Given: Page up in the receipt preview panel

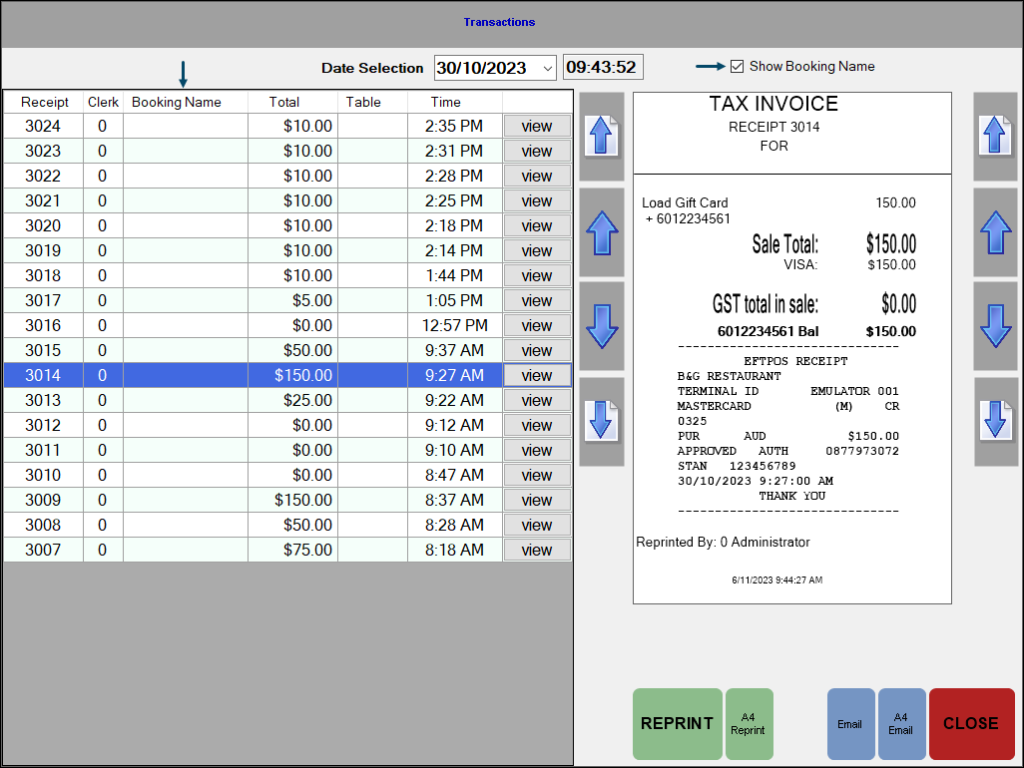Looking at the screenshot, I should coord(995,136).
